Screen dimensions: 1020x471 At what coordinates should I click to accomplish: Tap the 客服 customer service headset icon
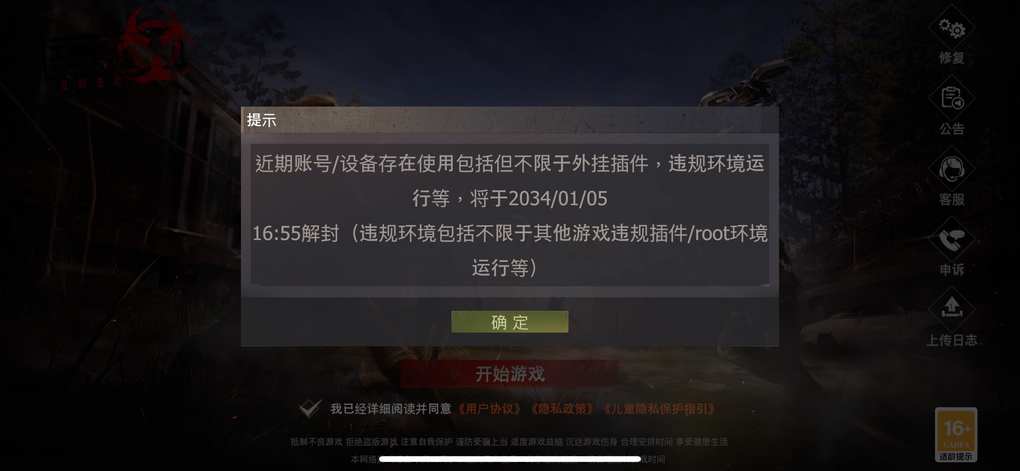coord(952,170)
